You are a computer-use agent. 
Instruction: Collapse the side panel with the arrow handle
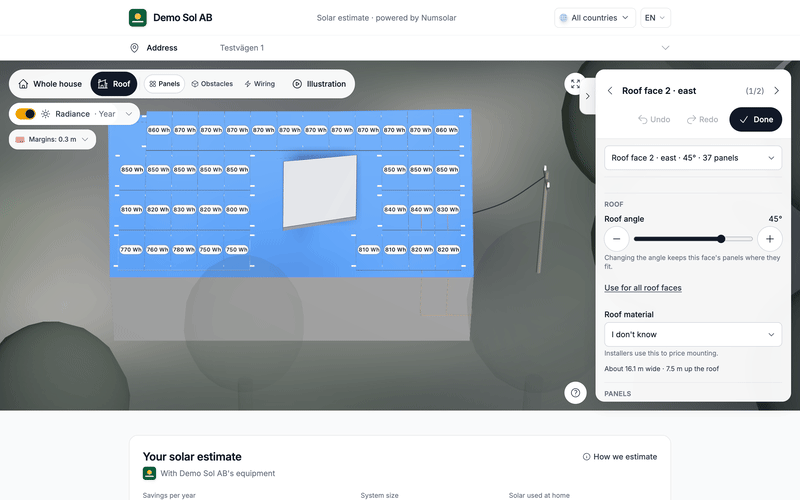tap(587, 96)
